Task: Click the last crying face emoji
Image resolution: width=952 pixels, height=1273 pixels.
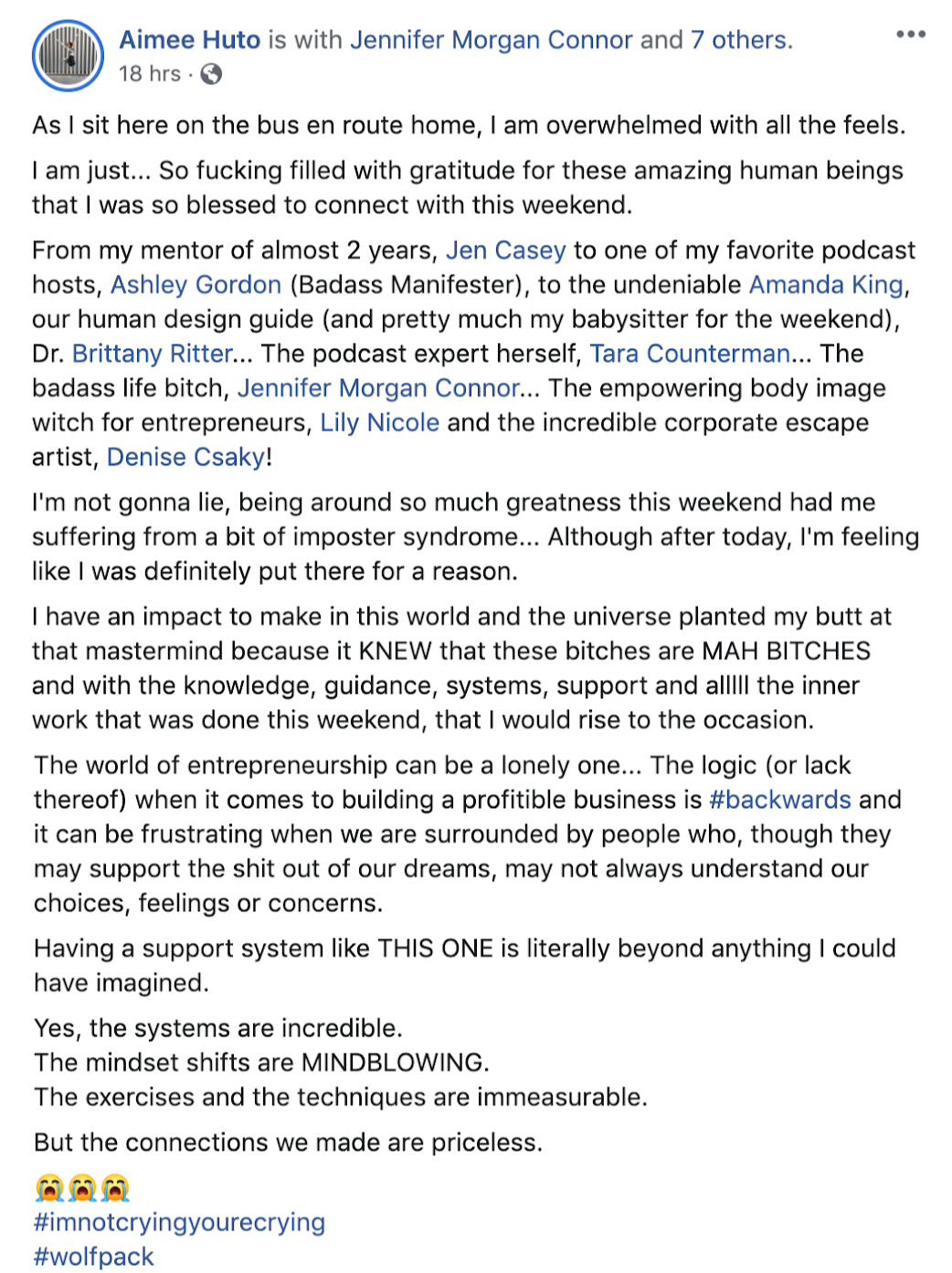Action: click(115, 1188)
